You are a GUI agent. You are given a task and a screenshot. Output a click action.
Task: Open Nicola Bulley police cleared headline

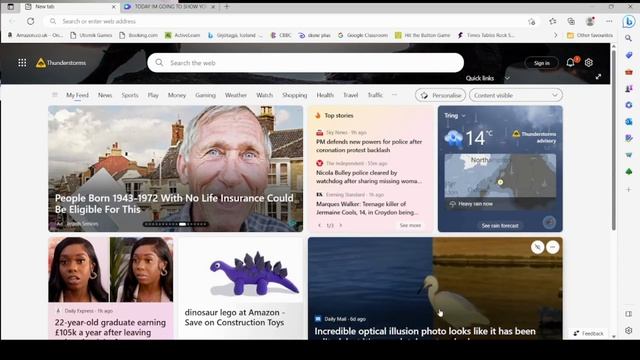pyautogui.click(x=369, y=177)
